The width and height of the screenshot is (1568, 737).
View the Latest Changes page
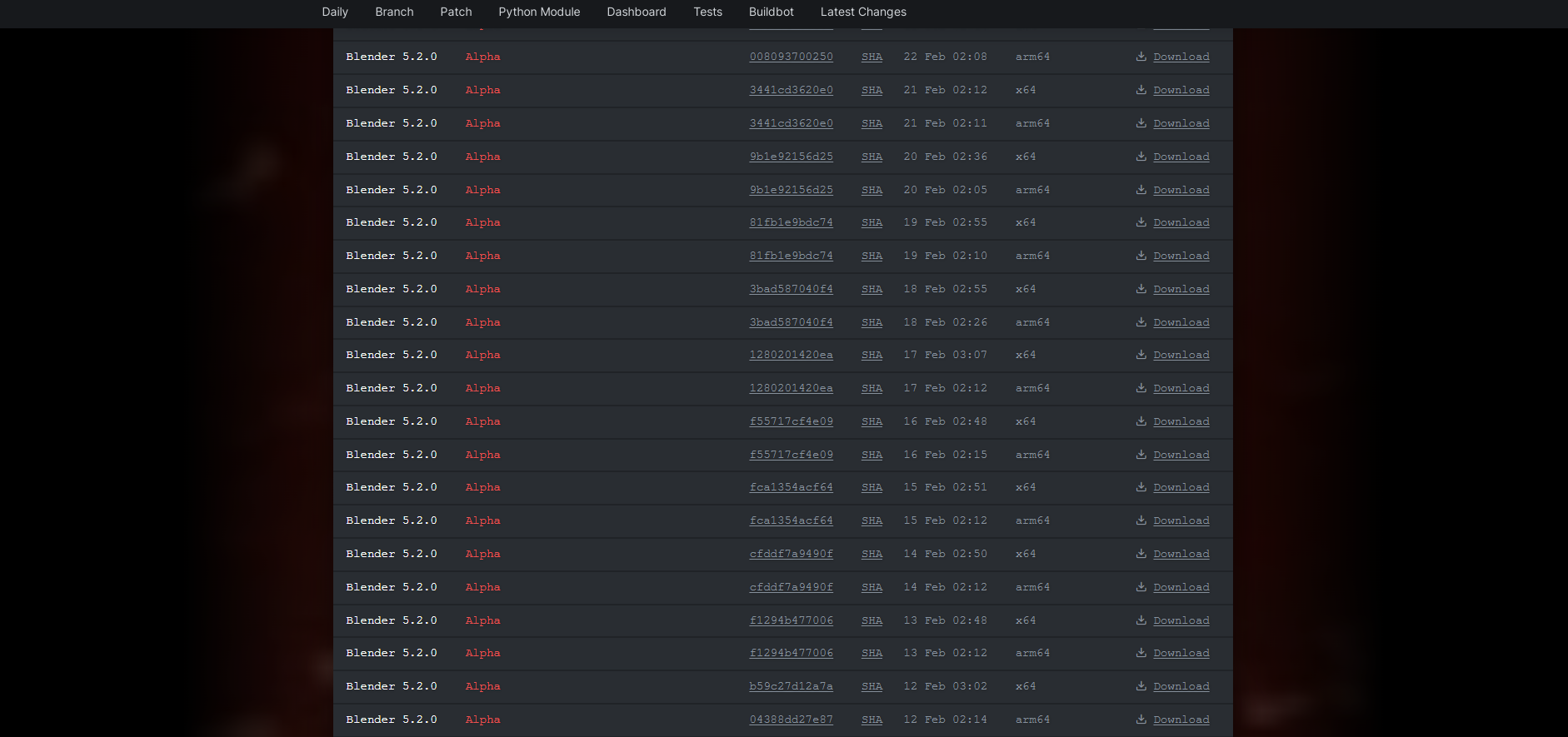(863, 12)
